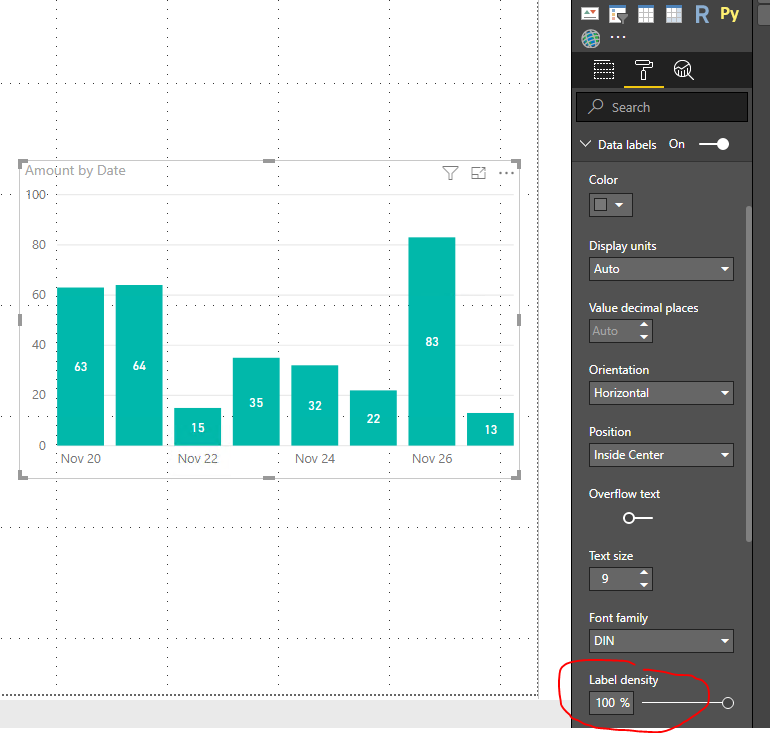The height and width of the screenshot is (733, 770).
Task: Switch to the Format paint roller tab
Action: (x=644, y=70)
